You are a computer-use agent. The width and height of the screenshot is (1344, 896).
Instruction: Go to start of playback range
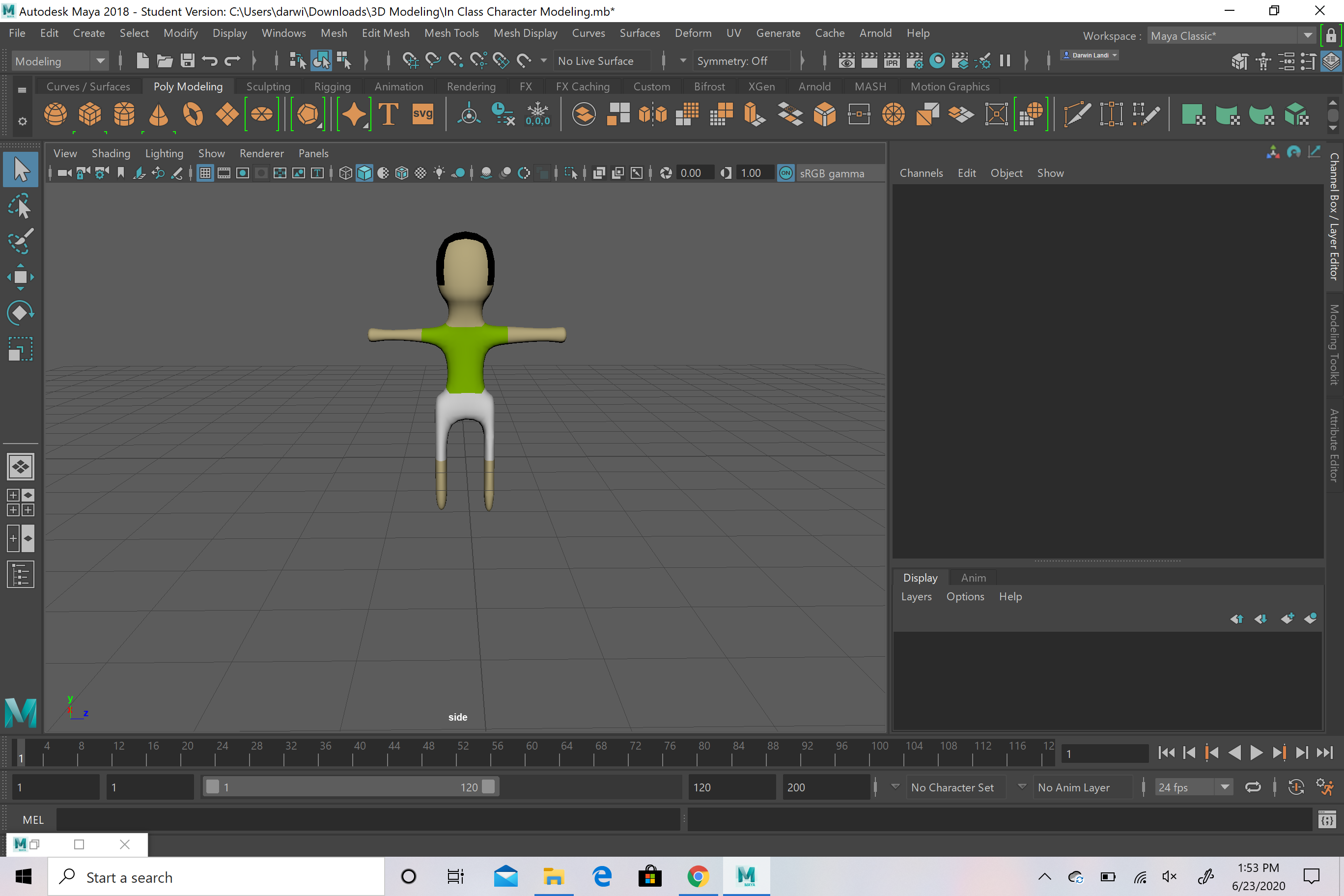(1166, 753)
